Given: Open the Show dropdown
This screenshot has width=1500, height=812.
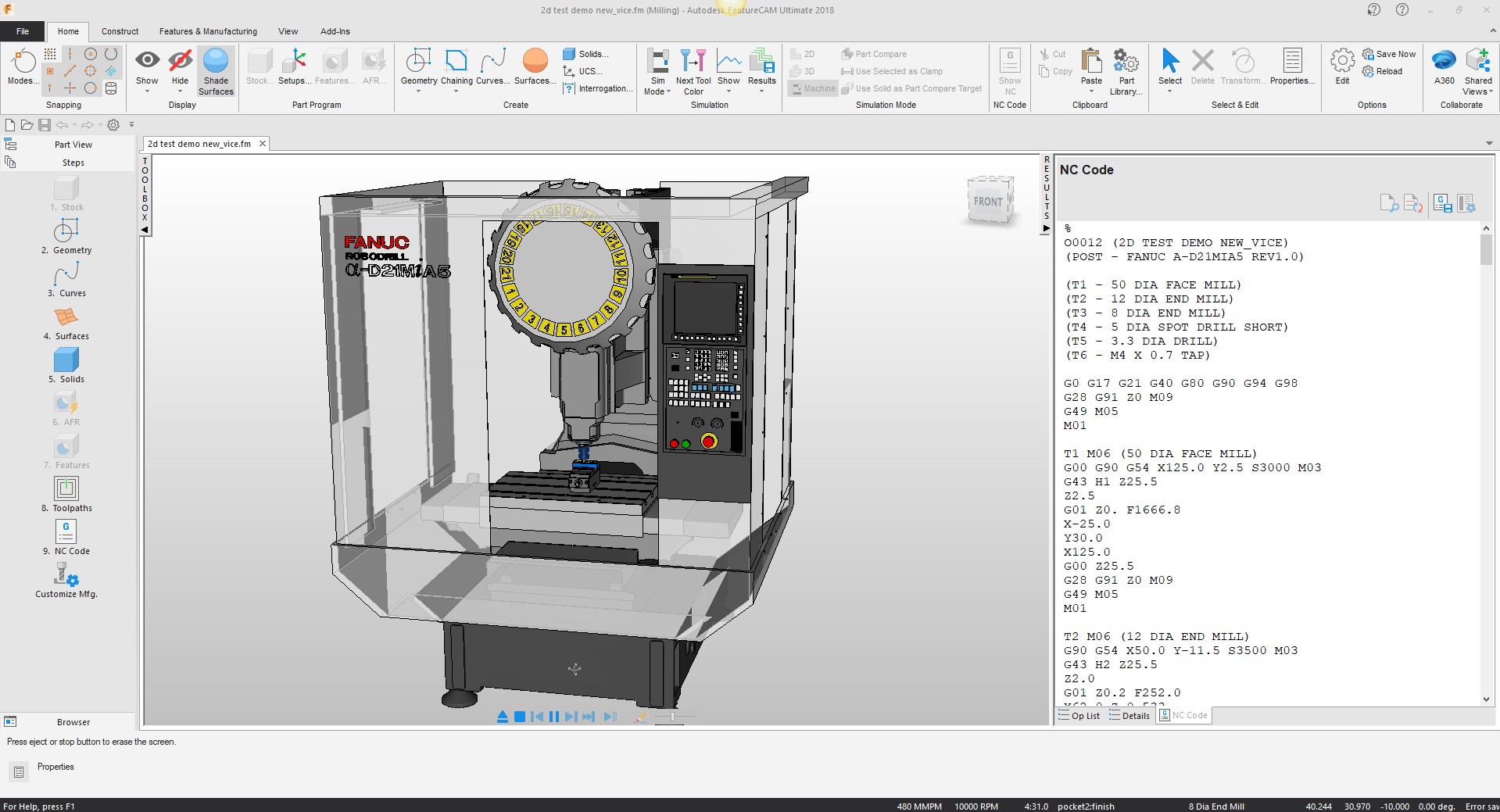Looking at the screenshot, I should pyautogui.click(x=147, y=71).
